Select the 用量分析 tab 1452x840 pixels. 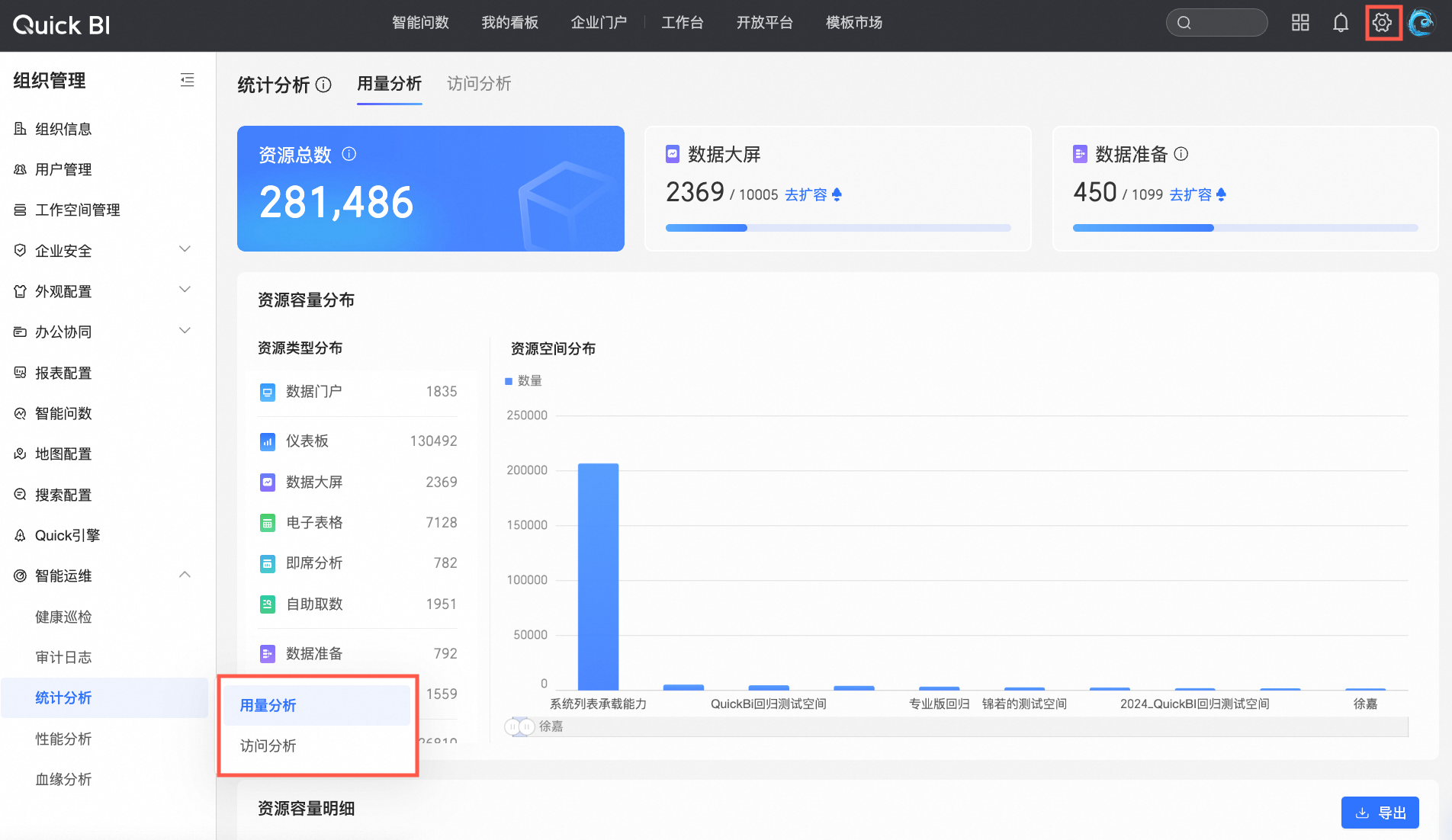click(390, 84)
